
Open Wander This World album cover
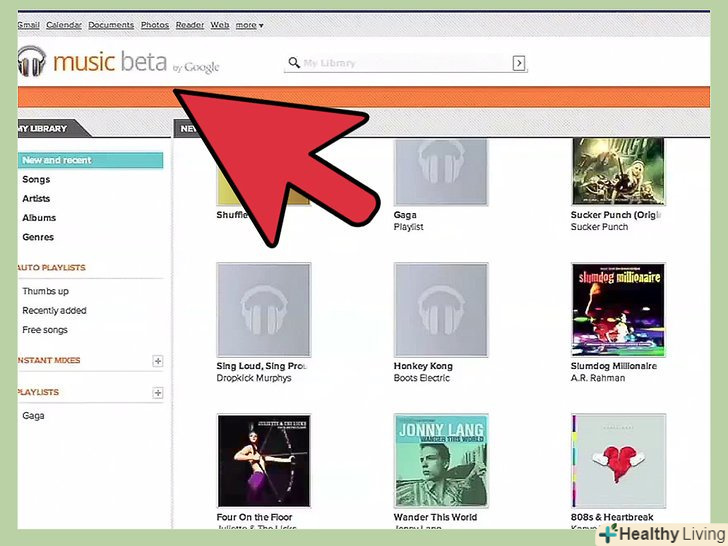tap(441, 461)
